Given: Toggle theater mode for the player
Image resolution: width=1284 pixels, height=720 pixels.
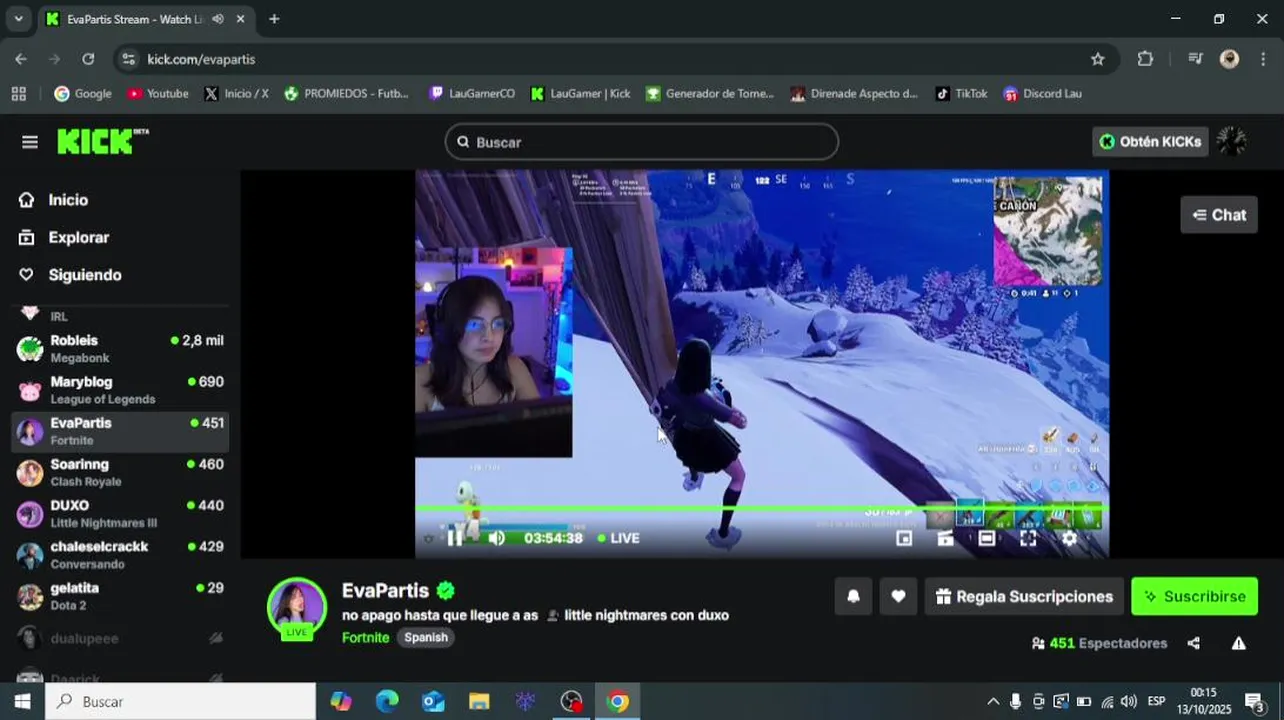Looking at the screenshot, I should coord(986,538).
